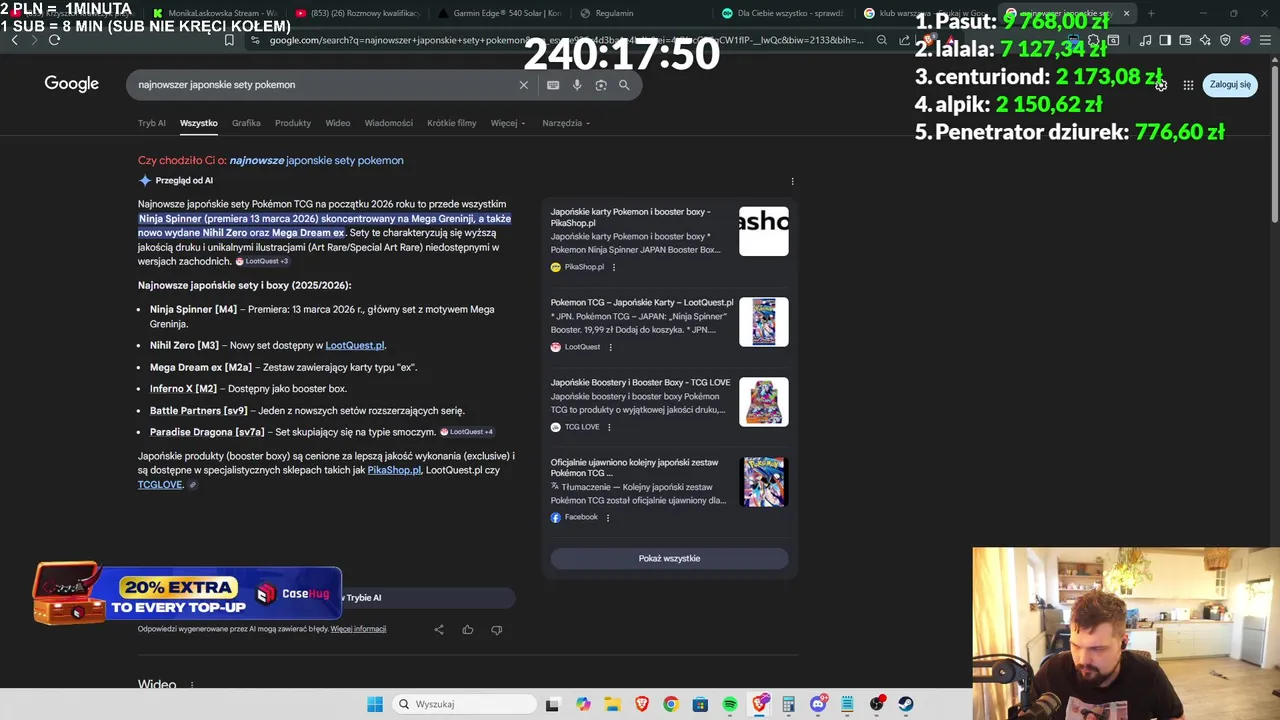
Task: Open Task View on the taskbar
Action: click(552, 704)
